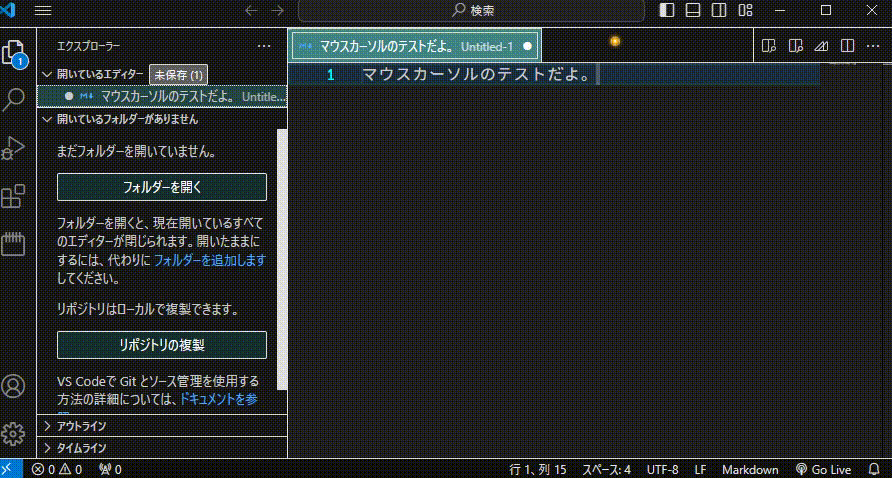Viewport: 892px width, 478px height.
Task: Click unsaved dot on the open editors entry
Action: [69, 96]
